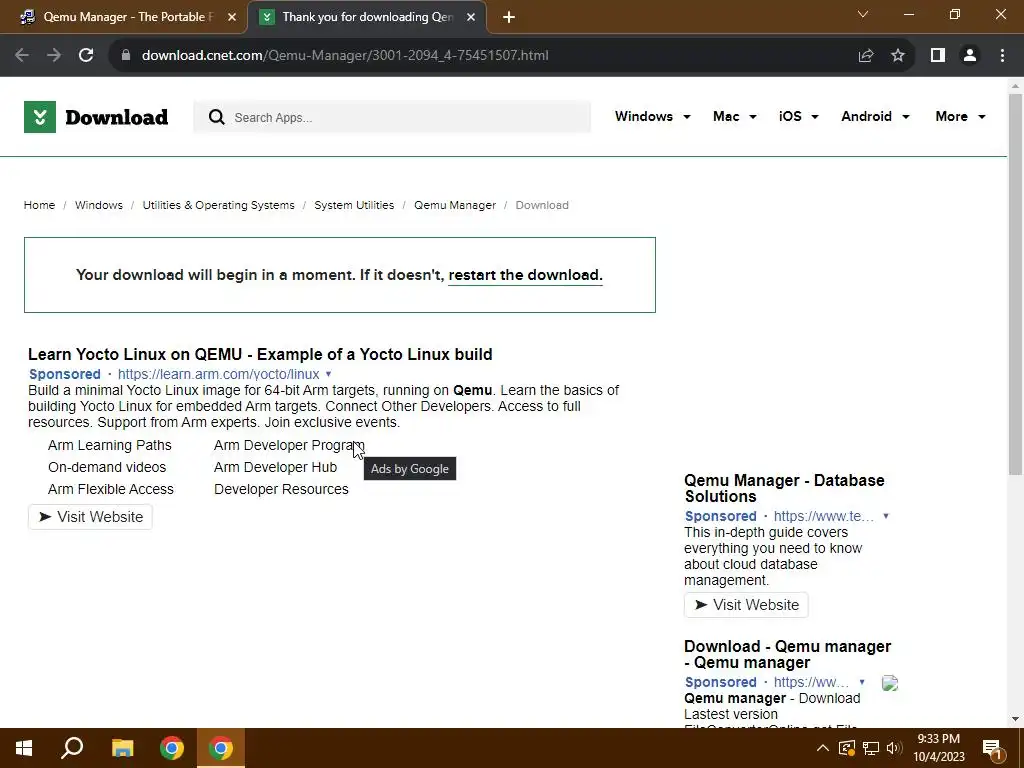Click the address bar URL text
Screen dimensions: 1024x768
tap(345, 56)
